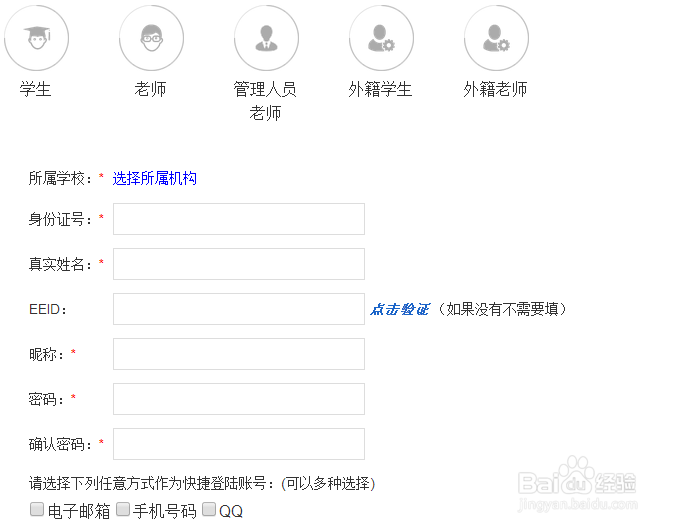
Task: Pick the 管理人员老师 suit icon
Action: pyautogui.click(x=266, y=38)
